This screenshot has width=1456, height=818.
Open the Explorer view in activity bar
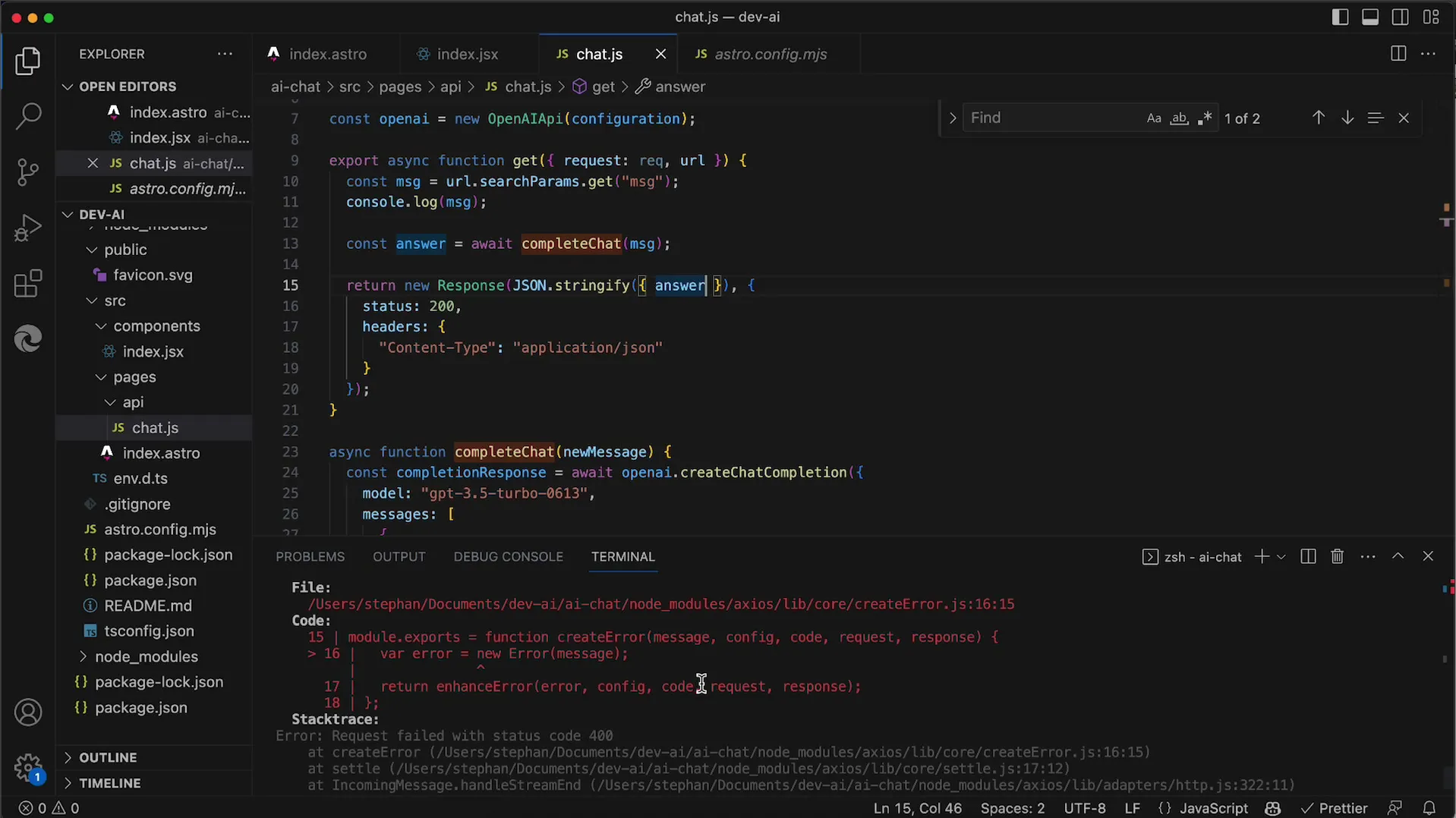tap(28, 61)
